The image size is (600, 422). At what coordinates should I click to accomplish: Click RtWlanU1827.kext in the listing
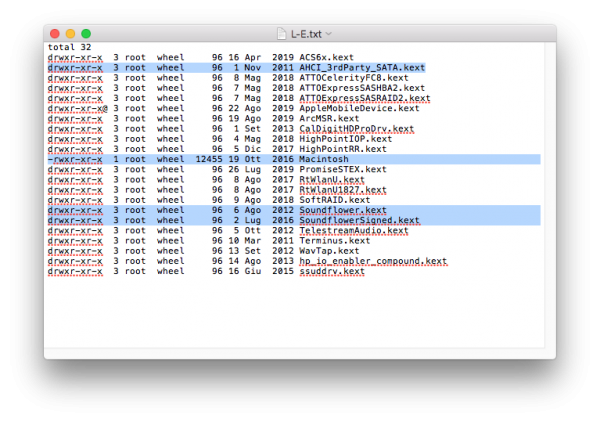point(343,190)
